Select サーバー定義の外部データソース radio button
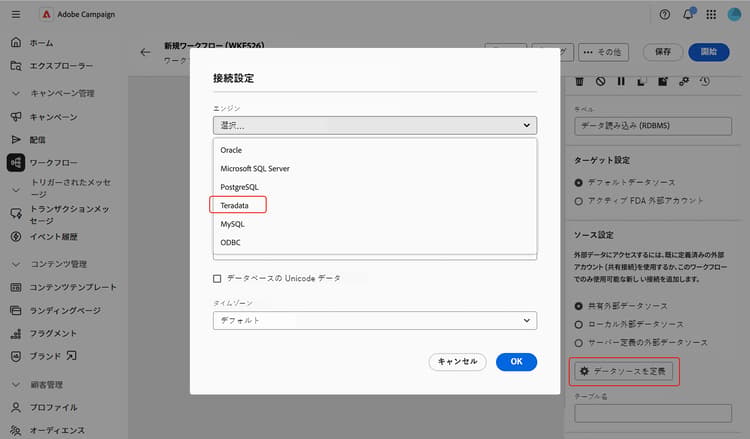This screenshot has height=439, width=750. (x=578, y=342)
